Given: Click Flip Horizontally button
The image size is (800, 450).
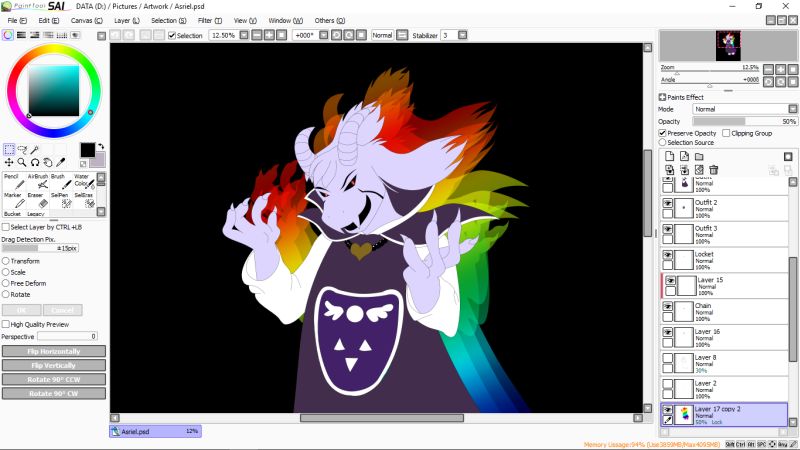Looking at the screenshot, I should [54, 352].
